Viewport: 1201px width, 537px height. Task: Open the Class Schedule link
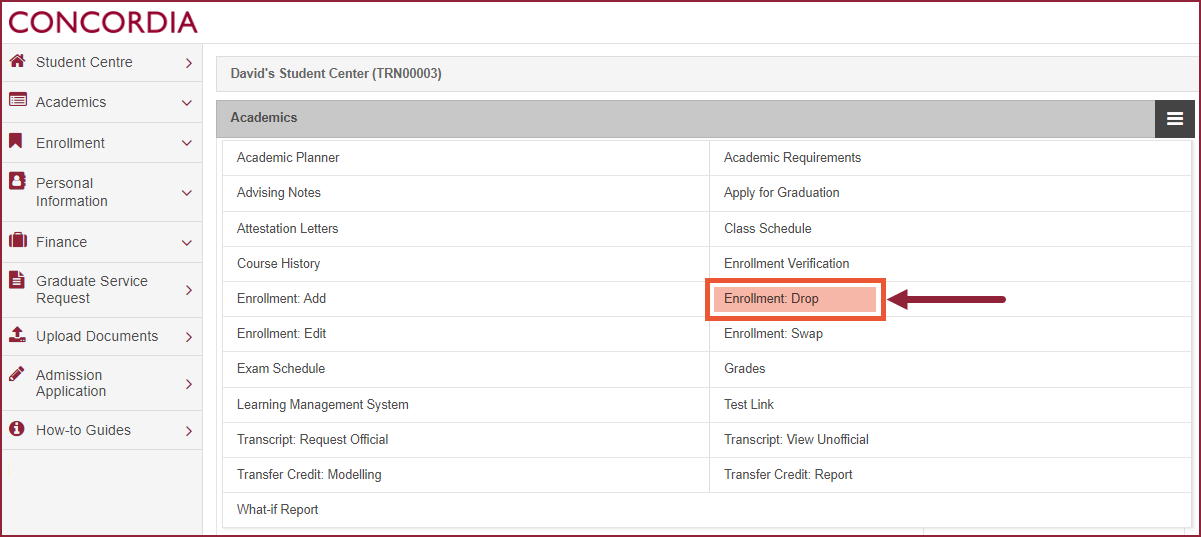point(768,228)
